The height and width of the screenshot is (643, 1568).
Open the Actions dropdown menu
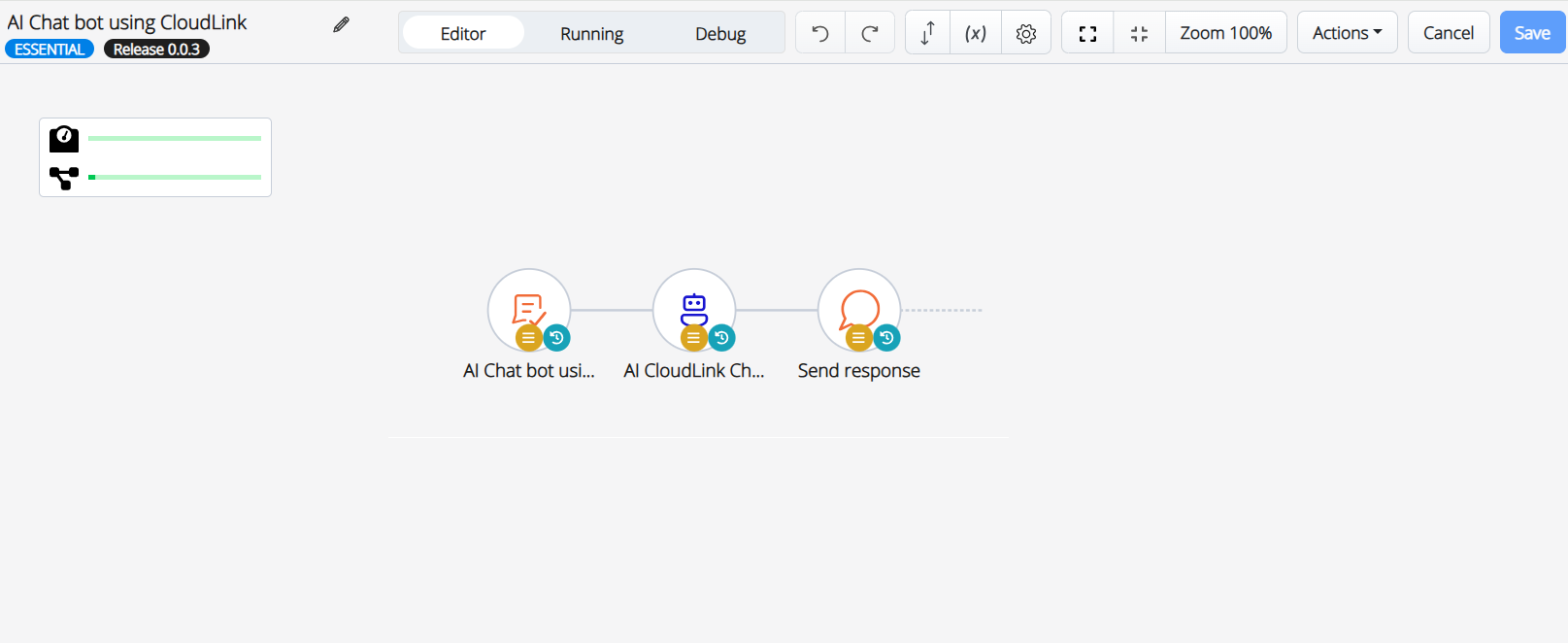(x=1347, y=33)
